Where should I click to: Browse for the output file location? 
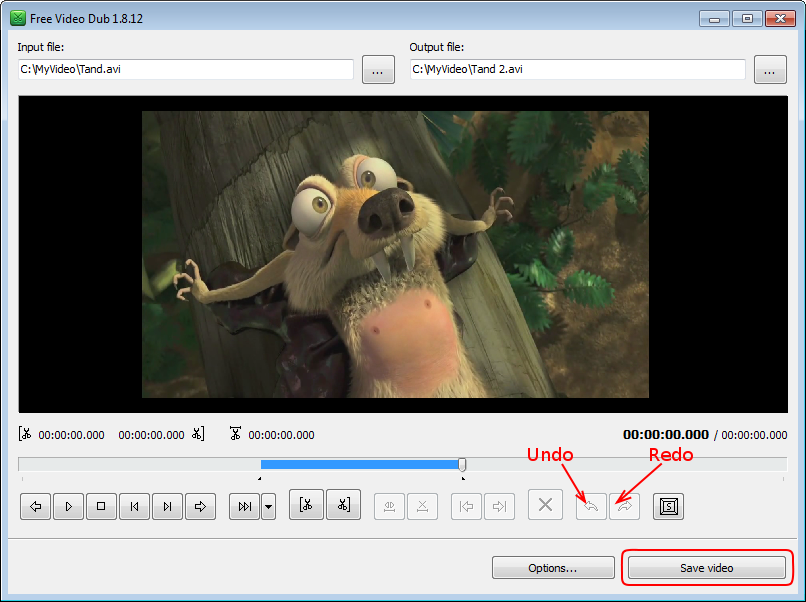click(770, 70)
